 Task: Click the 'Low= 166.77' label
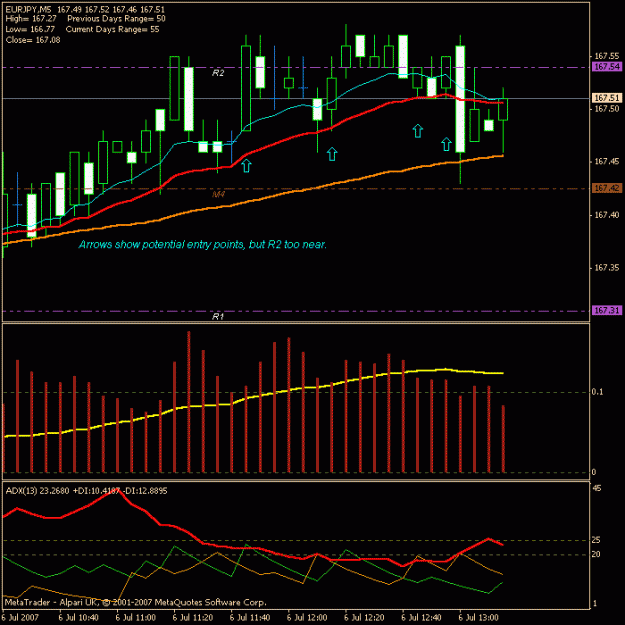tap(30, 29)
